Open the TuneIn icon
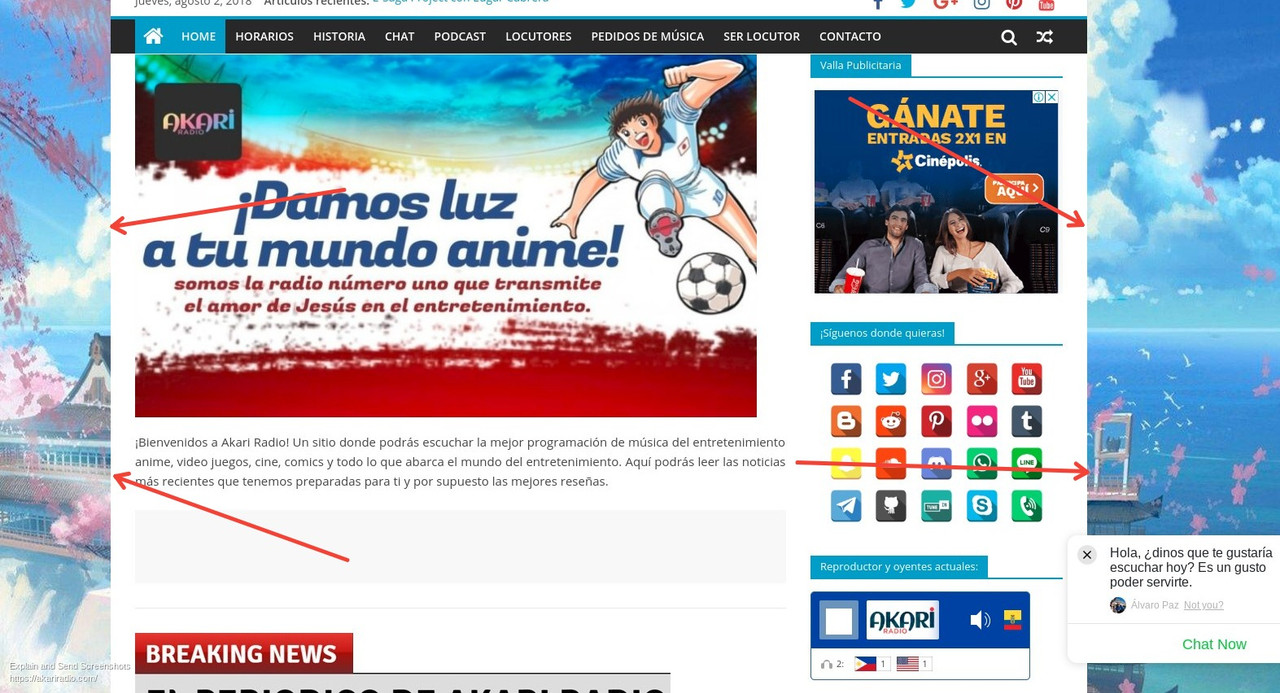 (936, 506)
